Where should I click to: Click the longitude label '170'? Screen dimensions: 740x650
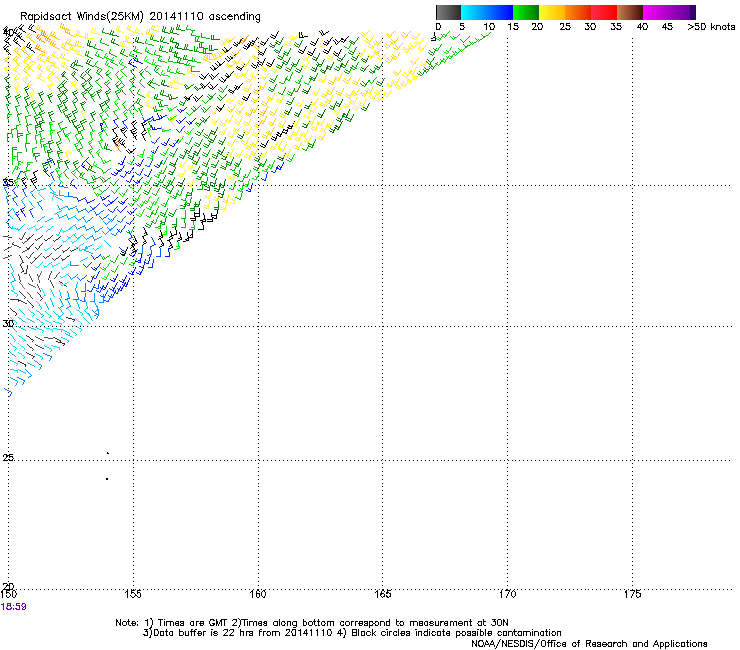click(x=507, y=594)
